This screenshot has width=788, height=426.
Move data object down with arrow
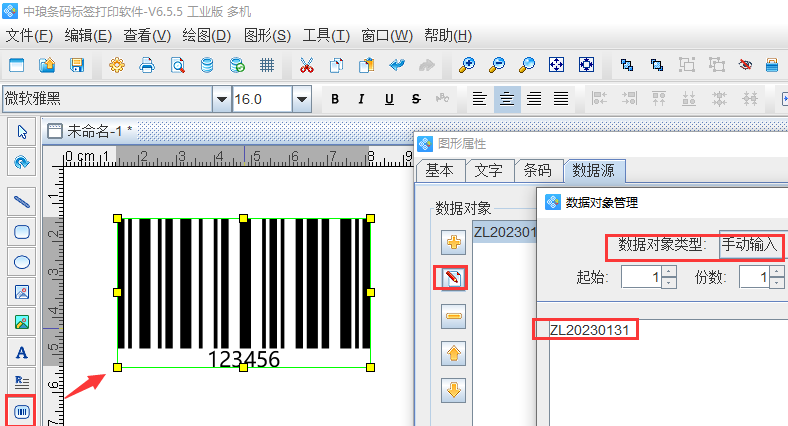(453, 390)
